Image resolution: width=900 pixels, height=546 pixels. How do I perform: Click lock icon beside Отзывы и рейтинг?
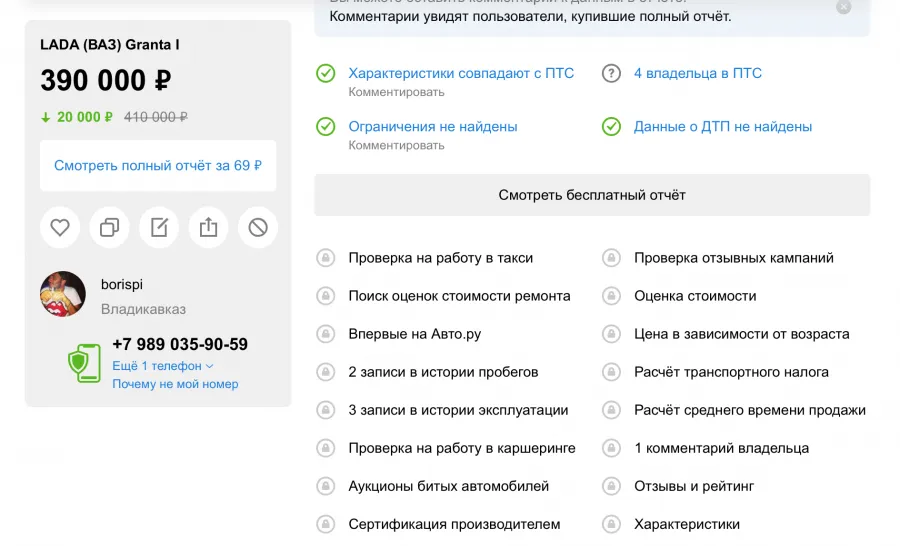click(x=611, y=486)
